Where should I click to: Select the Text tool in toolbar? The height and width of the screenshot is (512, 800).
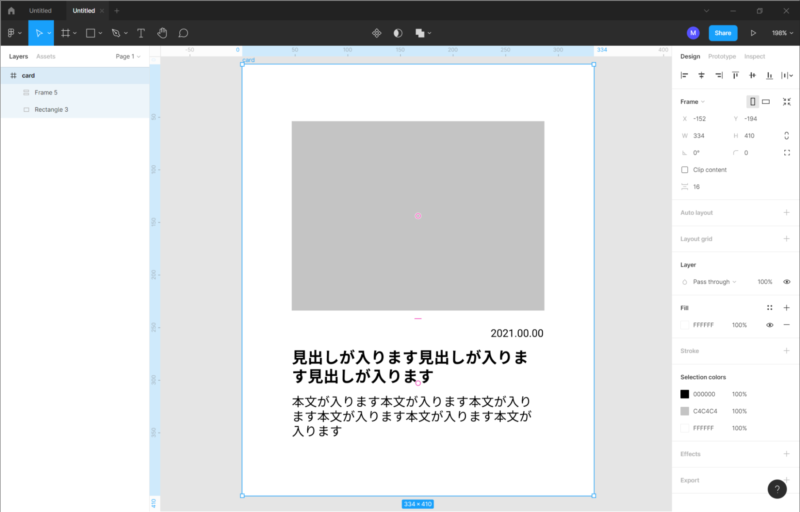click(x=140, y=33)
